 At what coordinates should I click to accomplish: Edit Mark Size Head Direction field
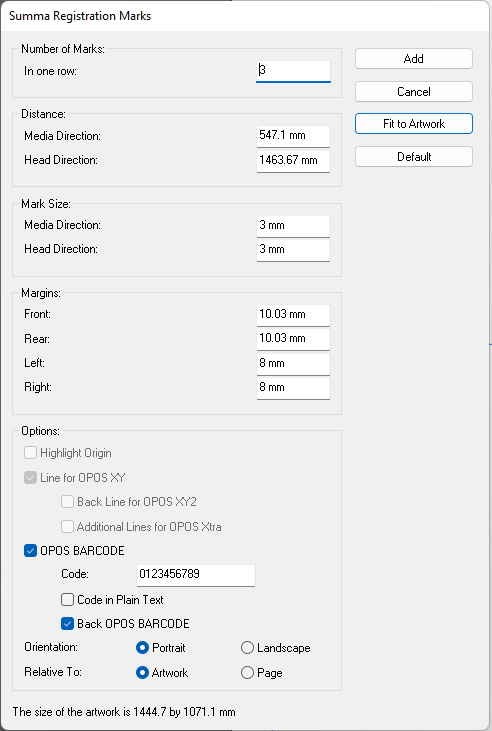tap(293, 250)
